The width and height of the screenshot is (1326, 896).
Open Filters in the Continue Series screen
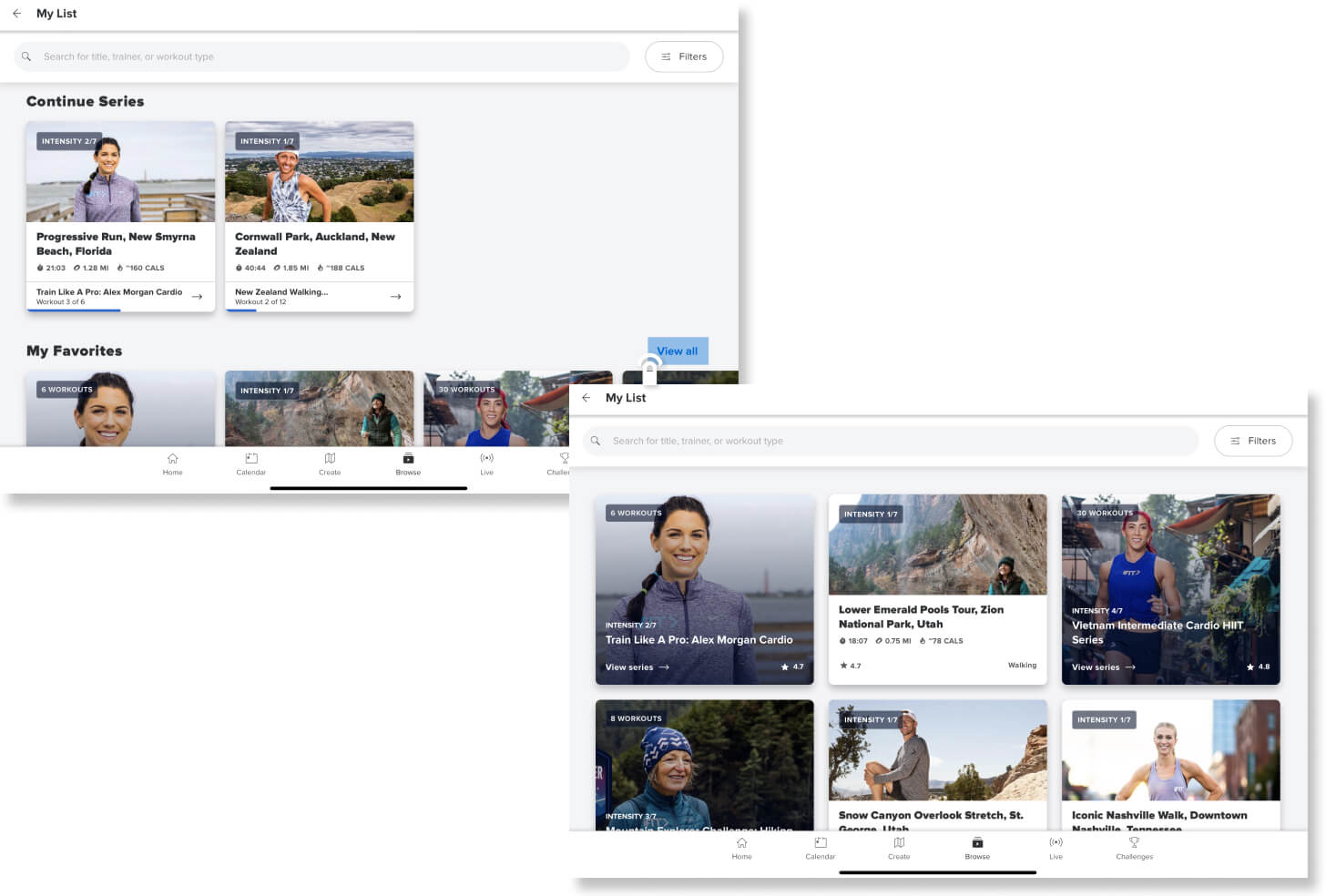click(684, 56)
